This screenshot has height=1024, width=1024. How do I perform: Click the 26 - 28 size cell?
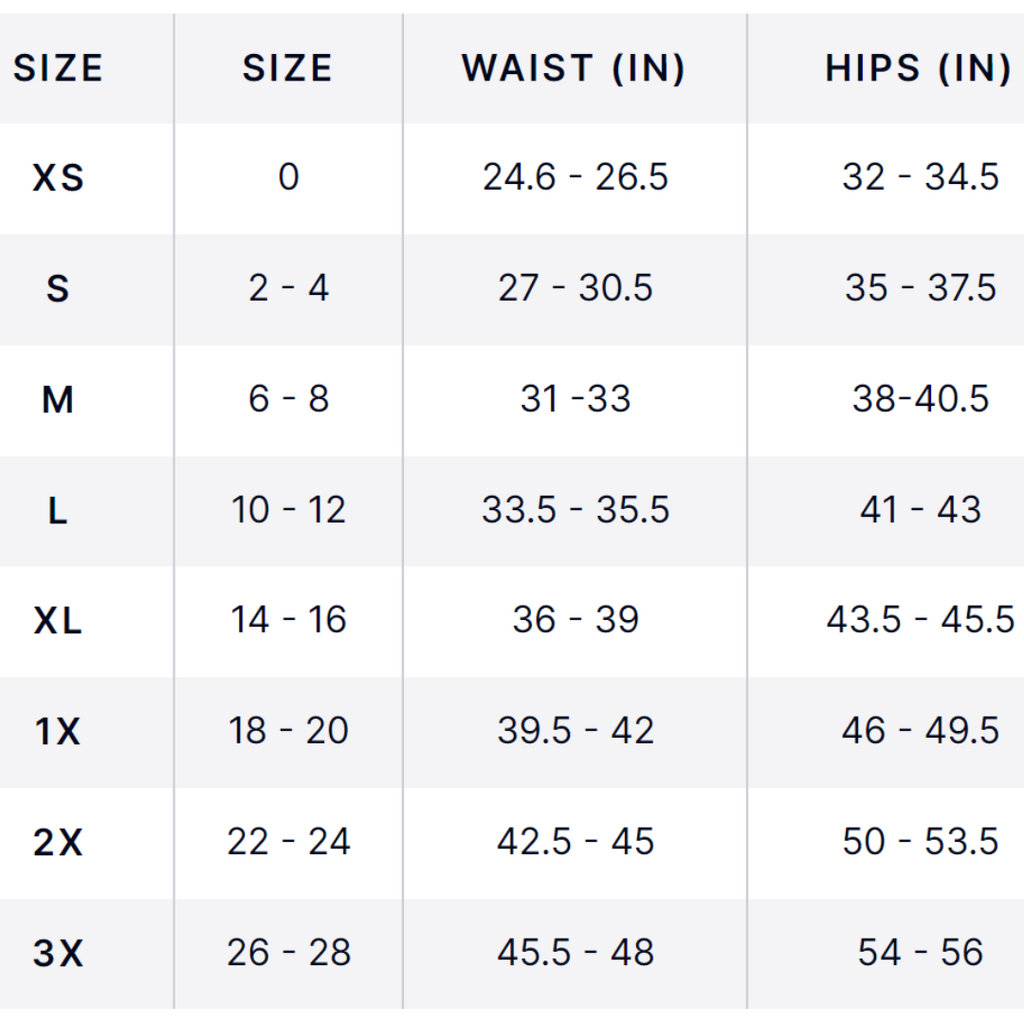click(288, 954)
